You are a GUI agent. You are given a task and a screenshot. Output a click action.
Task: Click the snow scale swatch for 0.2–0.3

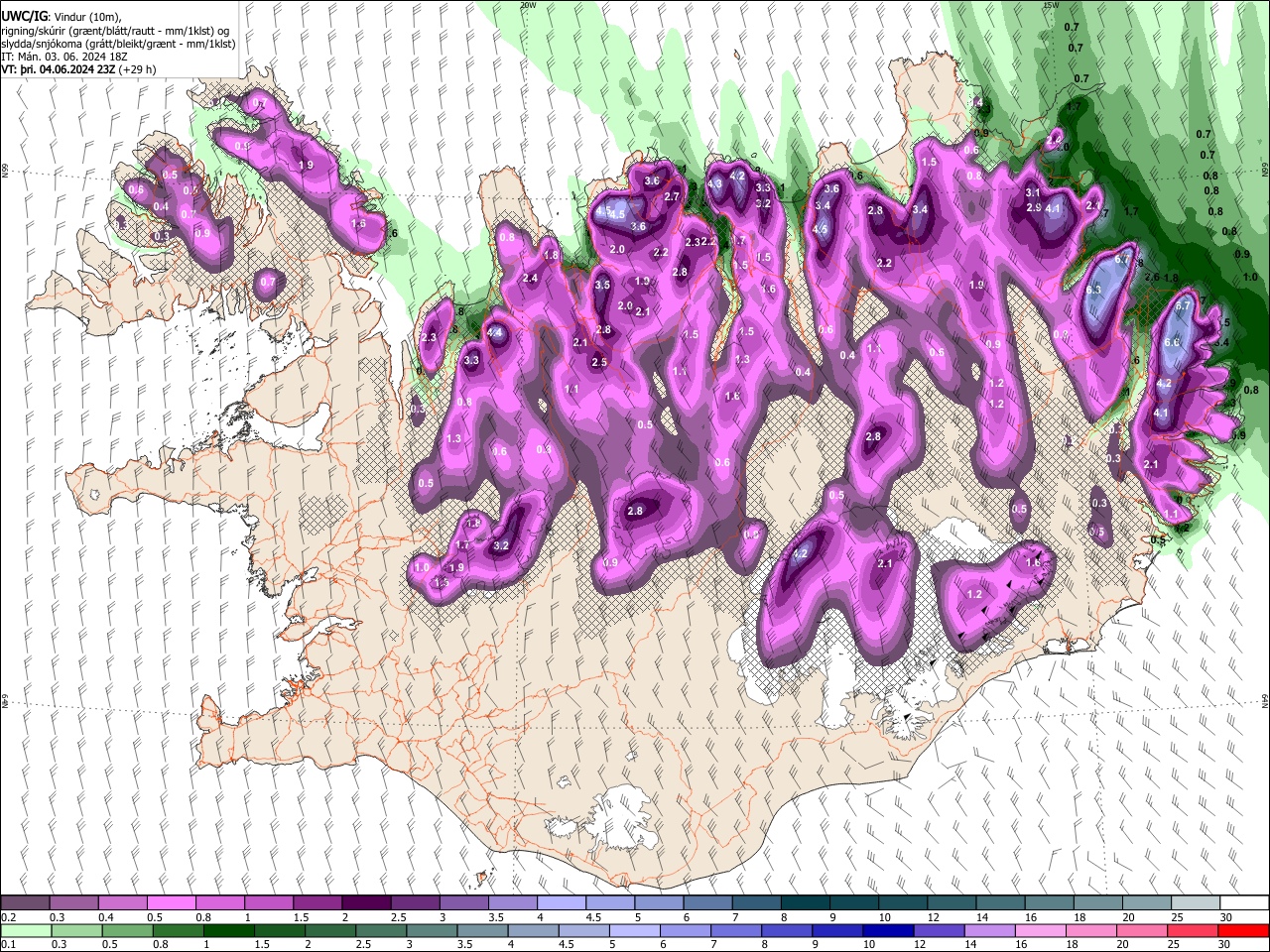tap(26, 903)
